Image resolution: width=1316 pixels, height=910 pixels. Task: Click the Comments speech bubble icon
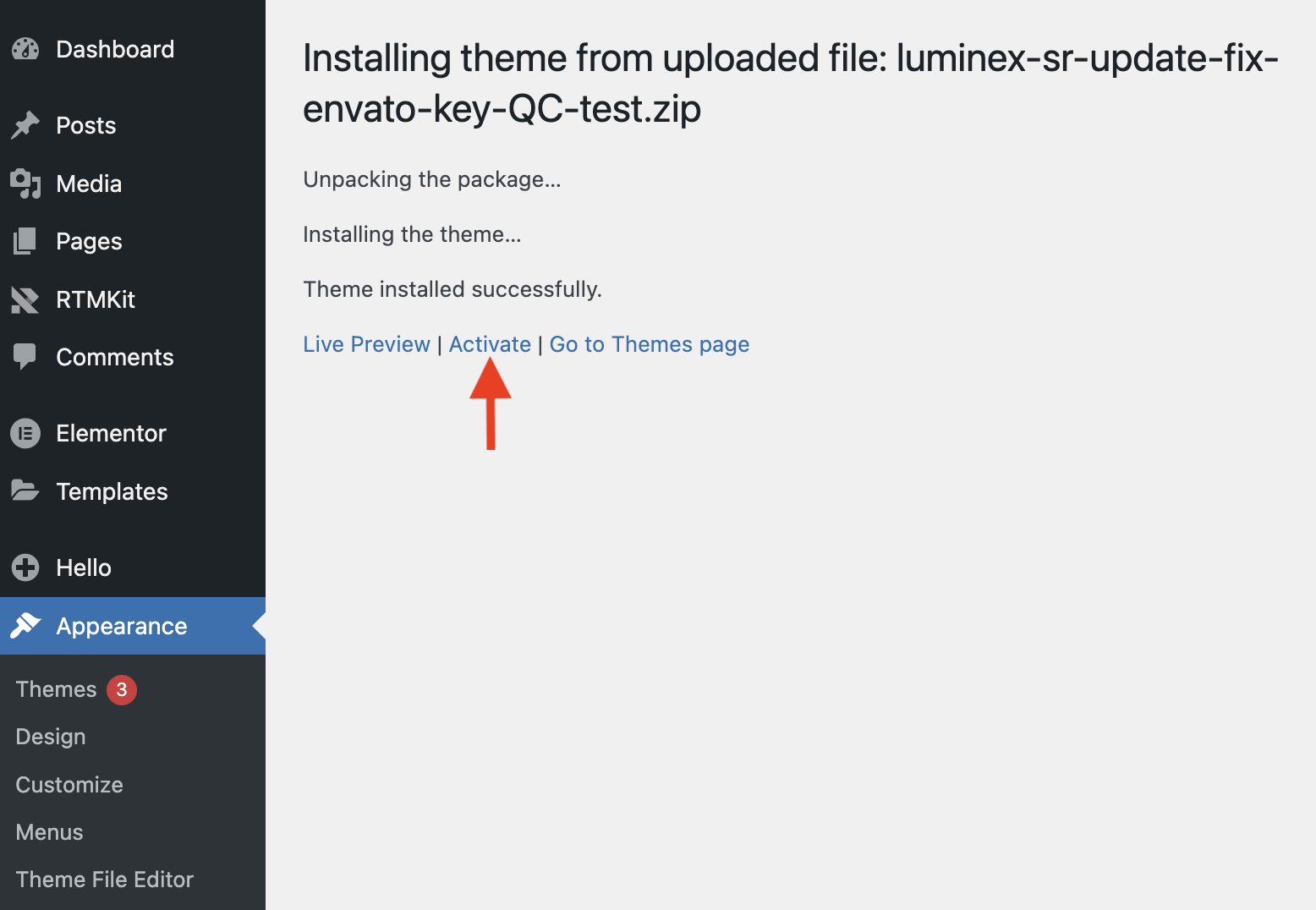point(25,357)
